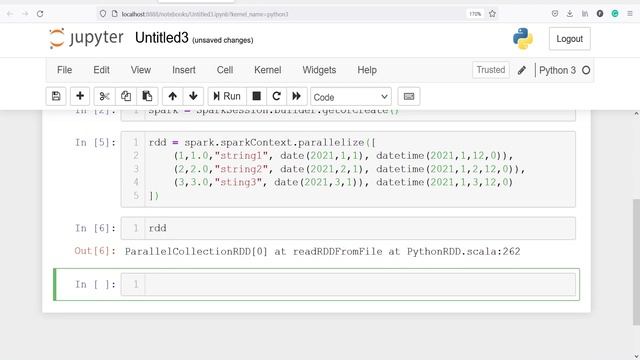Screen dimensions: 640x360
Task: Click the unsaved changes status text
Action: click(222, 40)
